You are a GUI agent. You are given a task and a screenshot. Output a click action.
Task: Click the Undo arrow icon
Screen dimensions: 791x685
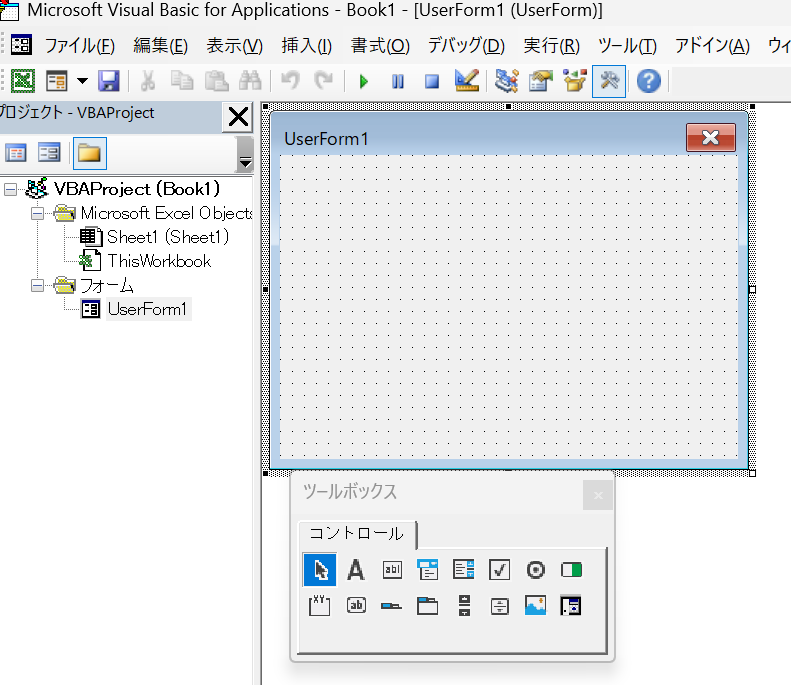[290, 81]
